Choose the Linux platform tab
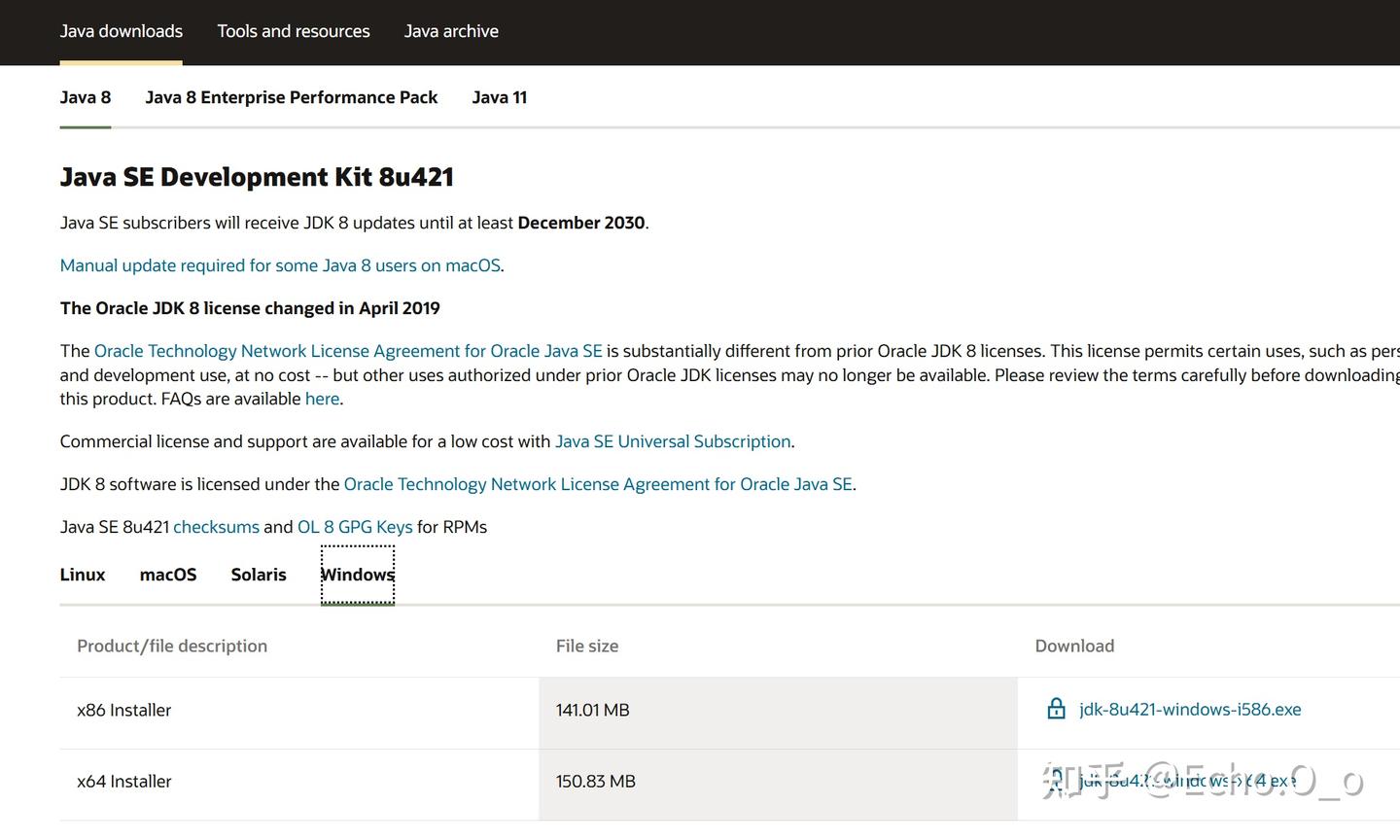 (x=83, y=575)
